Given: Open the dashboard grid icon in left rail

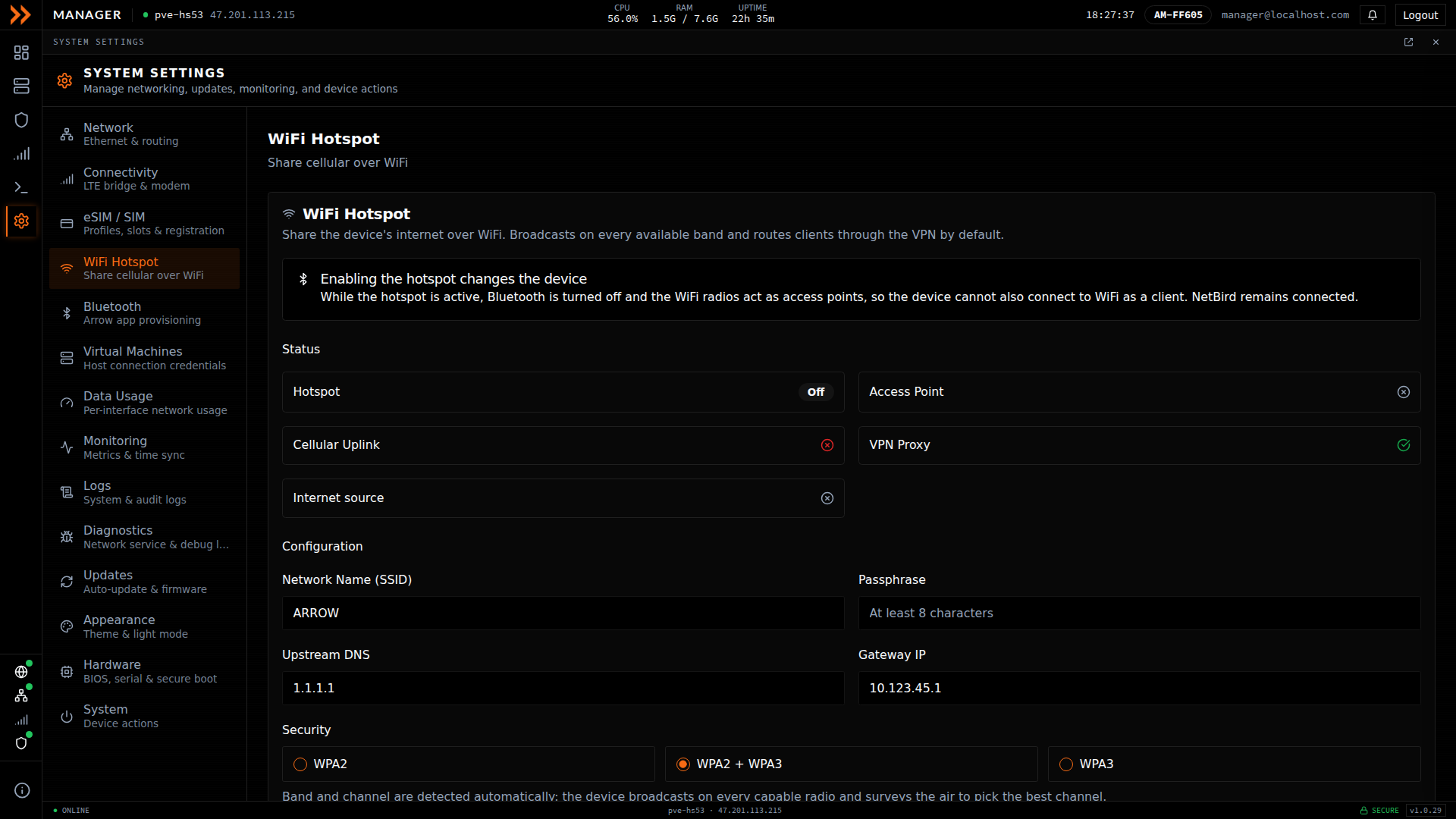Looking at the screenshot, I should click(x=21, y=52).
